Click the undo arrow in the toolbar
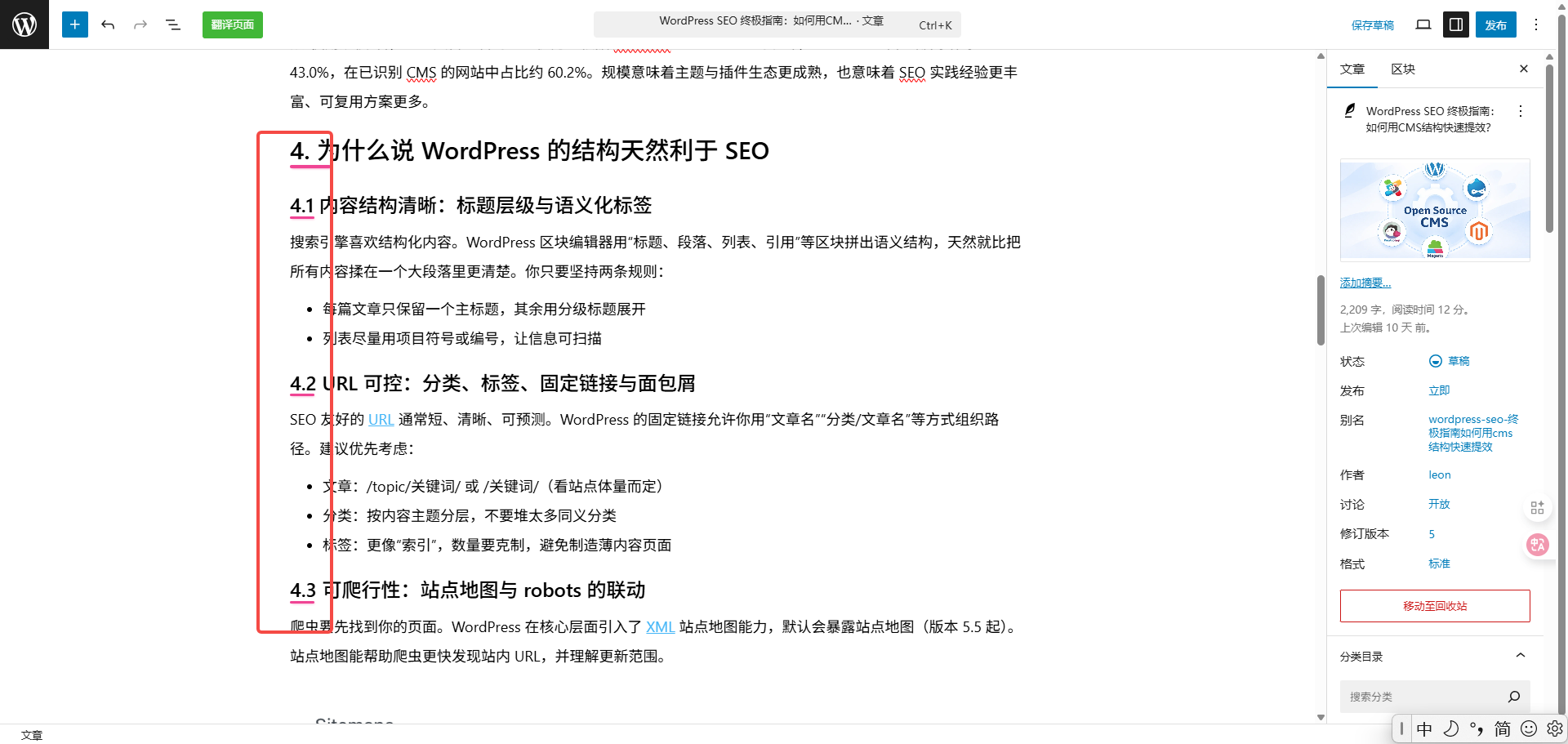The width and height of the screenshot is (1568, 744). click(108, 25)
